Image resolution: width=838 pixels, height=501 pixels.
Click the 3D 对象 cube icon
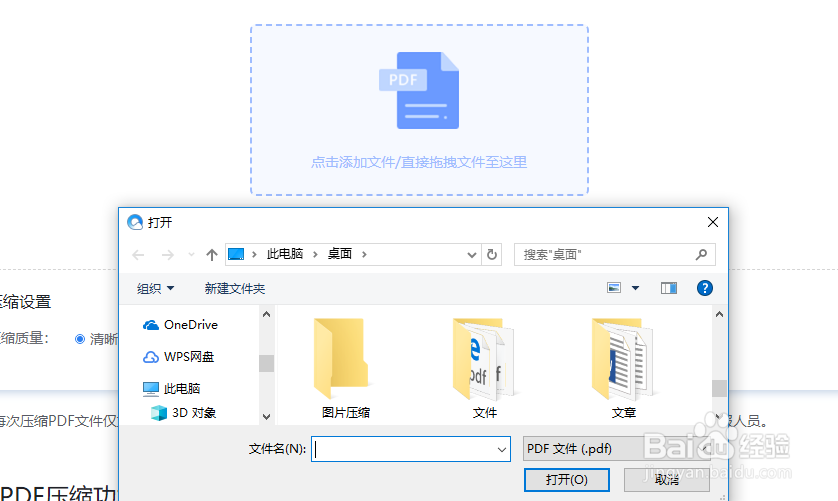[159, 413]
